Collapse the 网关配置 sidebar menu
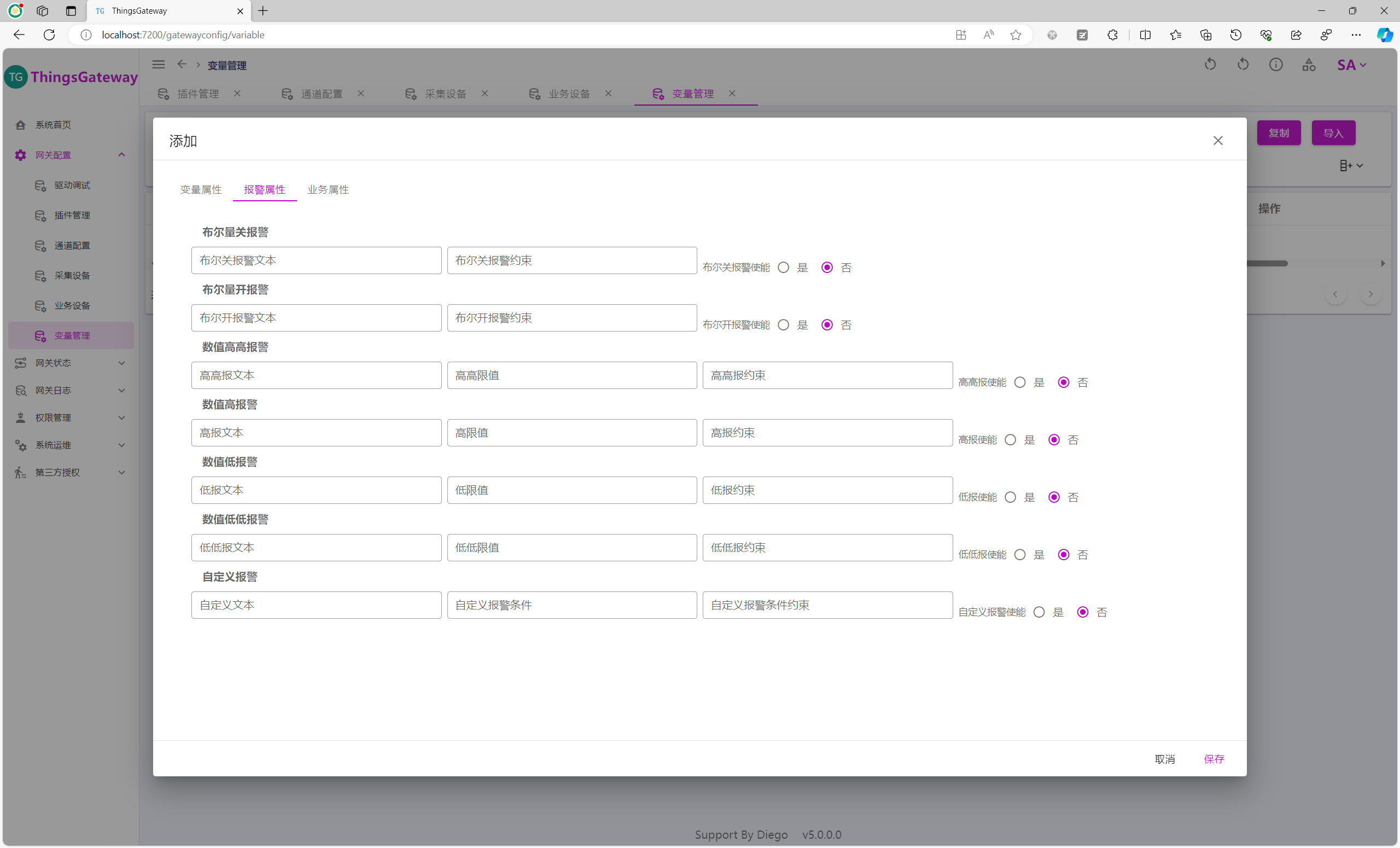The height and width of the screenshot is (848, 1400). [68, 155]
